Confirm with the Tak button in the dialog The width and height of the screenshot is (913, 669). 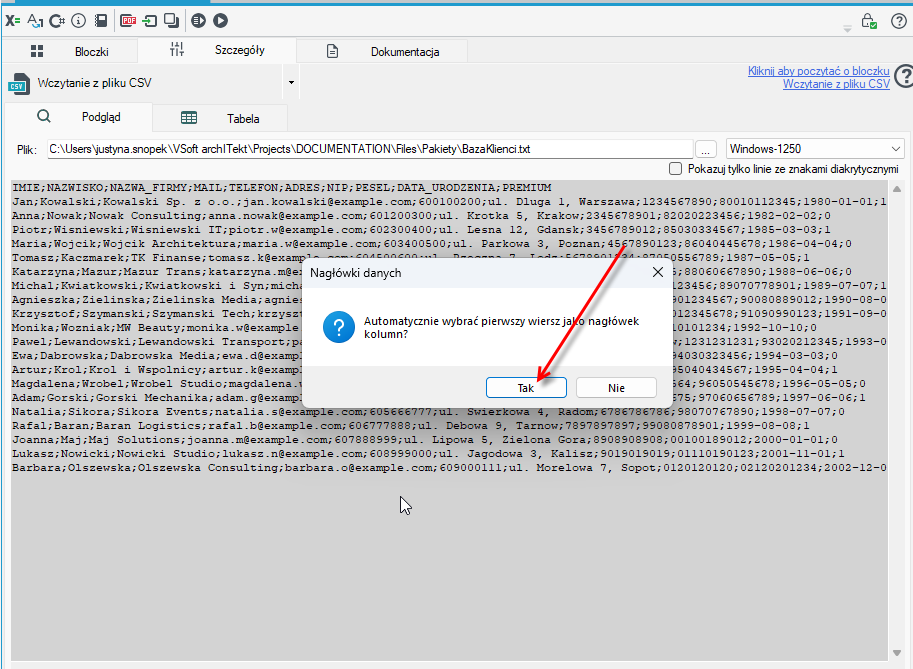tap(526, 388)
